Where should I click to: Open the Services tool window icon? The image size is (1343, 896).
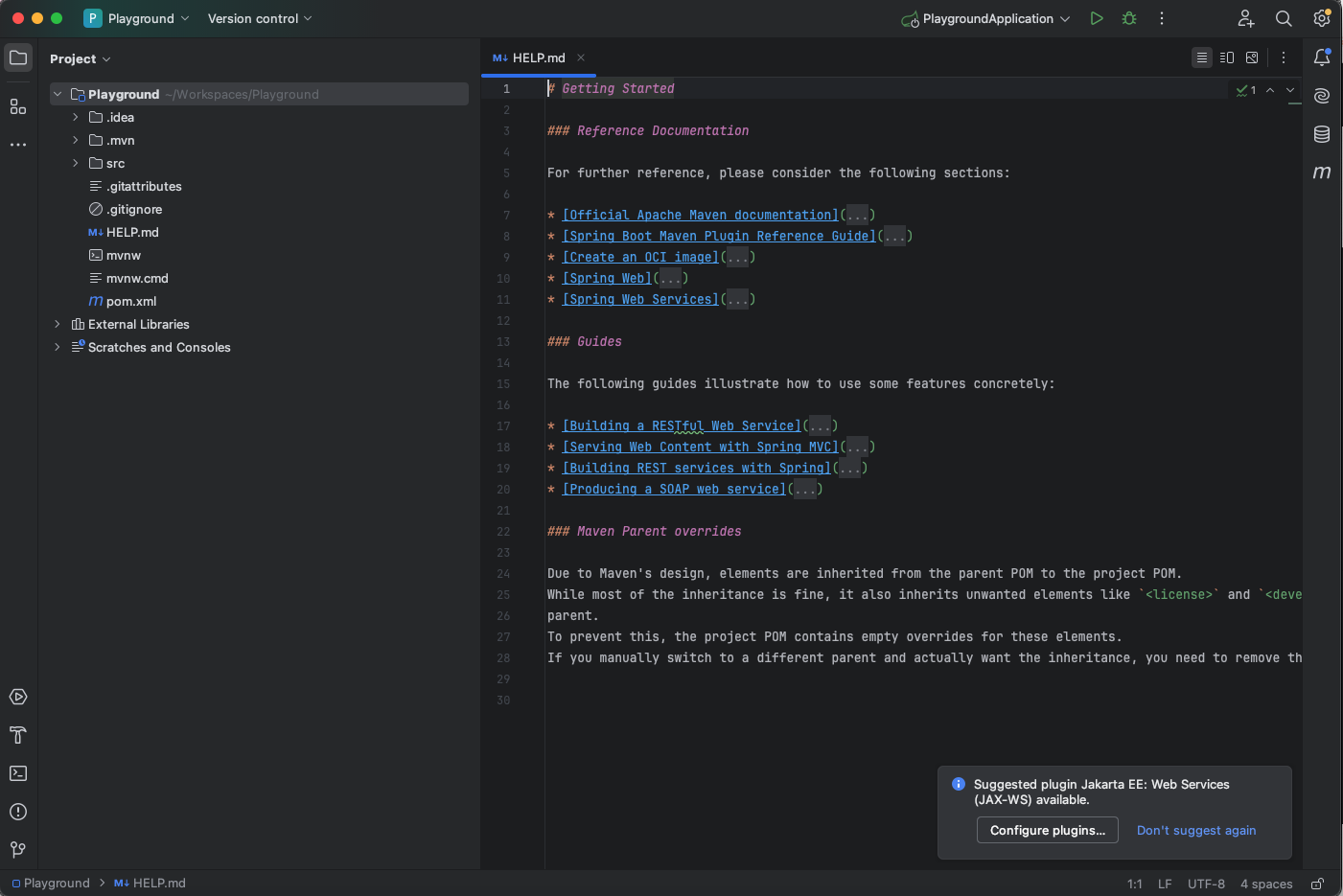pyautogui.click(x=18, y=697)
